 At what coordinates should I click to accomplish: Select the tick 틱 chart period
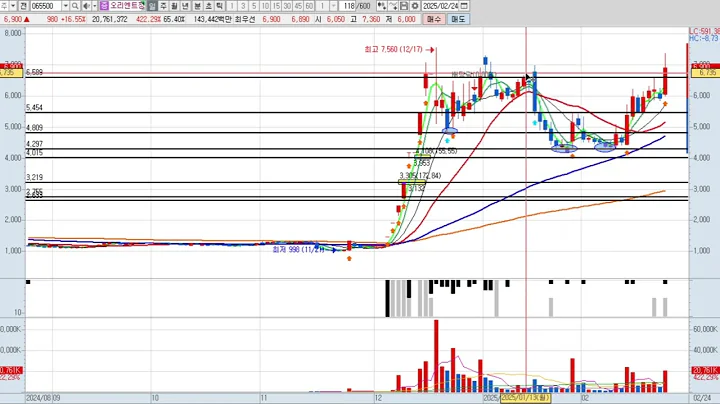[x=219, y=6]
